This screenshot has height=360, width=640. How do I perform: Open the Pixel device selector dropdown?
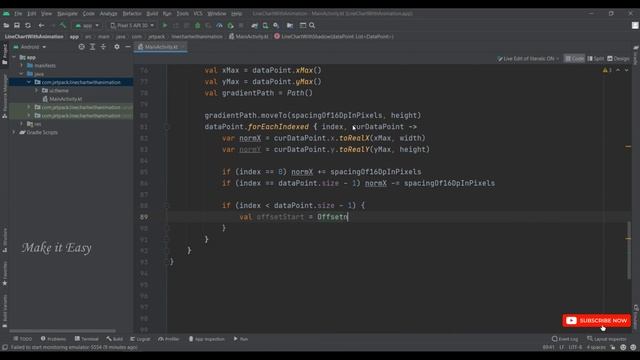[x=132, y=25]
